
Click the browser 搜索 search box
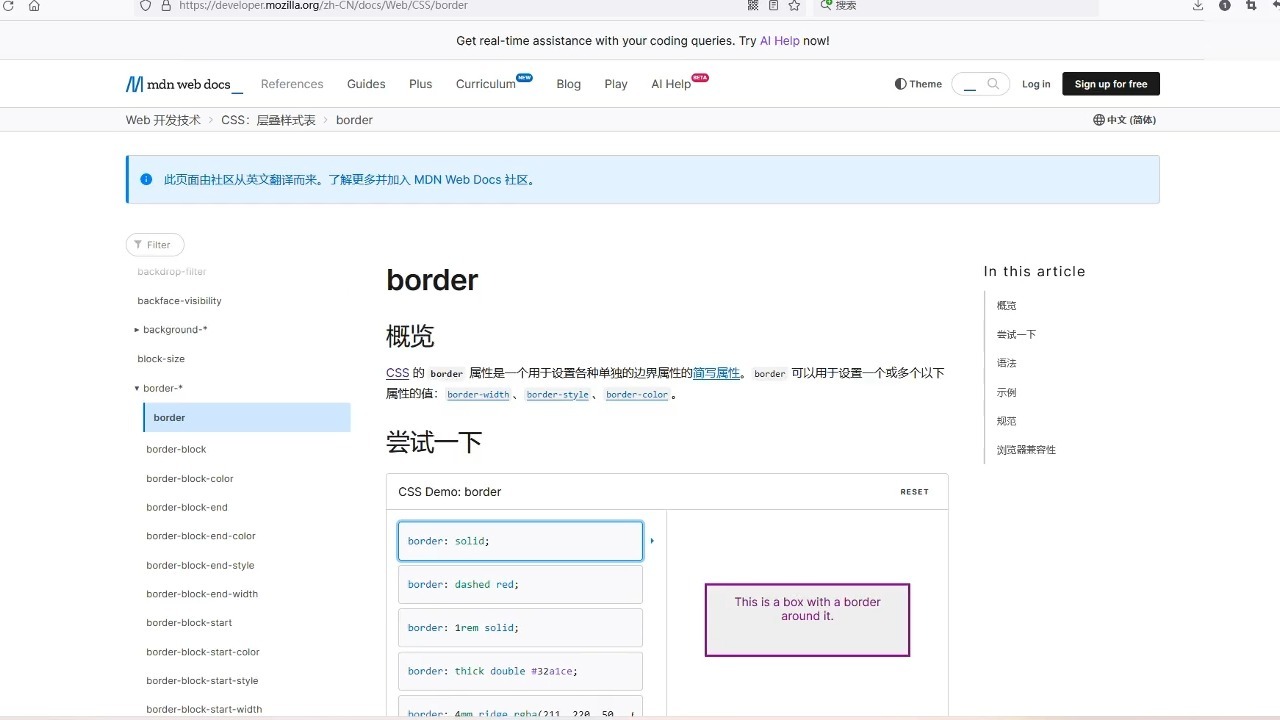click(955, 6)
